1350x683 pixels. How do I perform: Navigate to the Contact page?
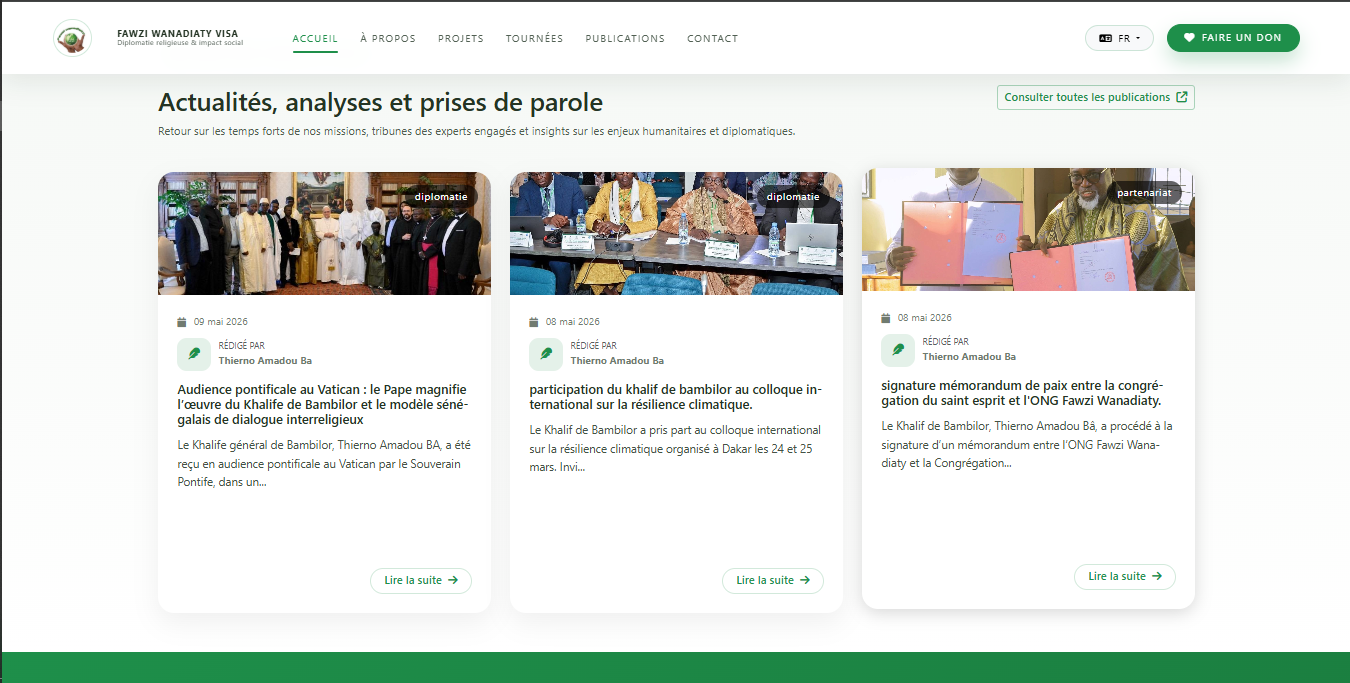(x=712, y=39)
